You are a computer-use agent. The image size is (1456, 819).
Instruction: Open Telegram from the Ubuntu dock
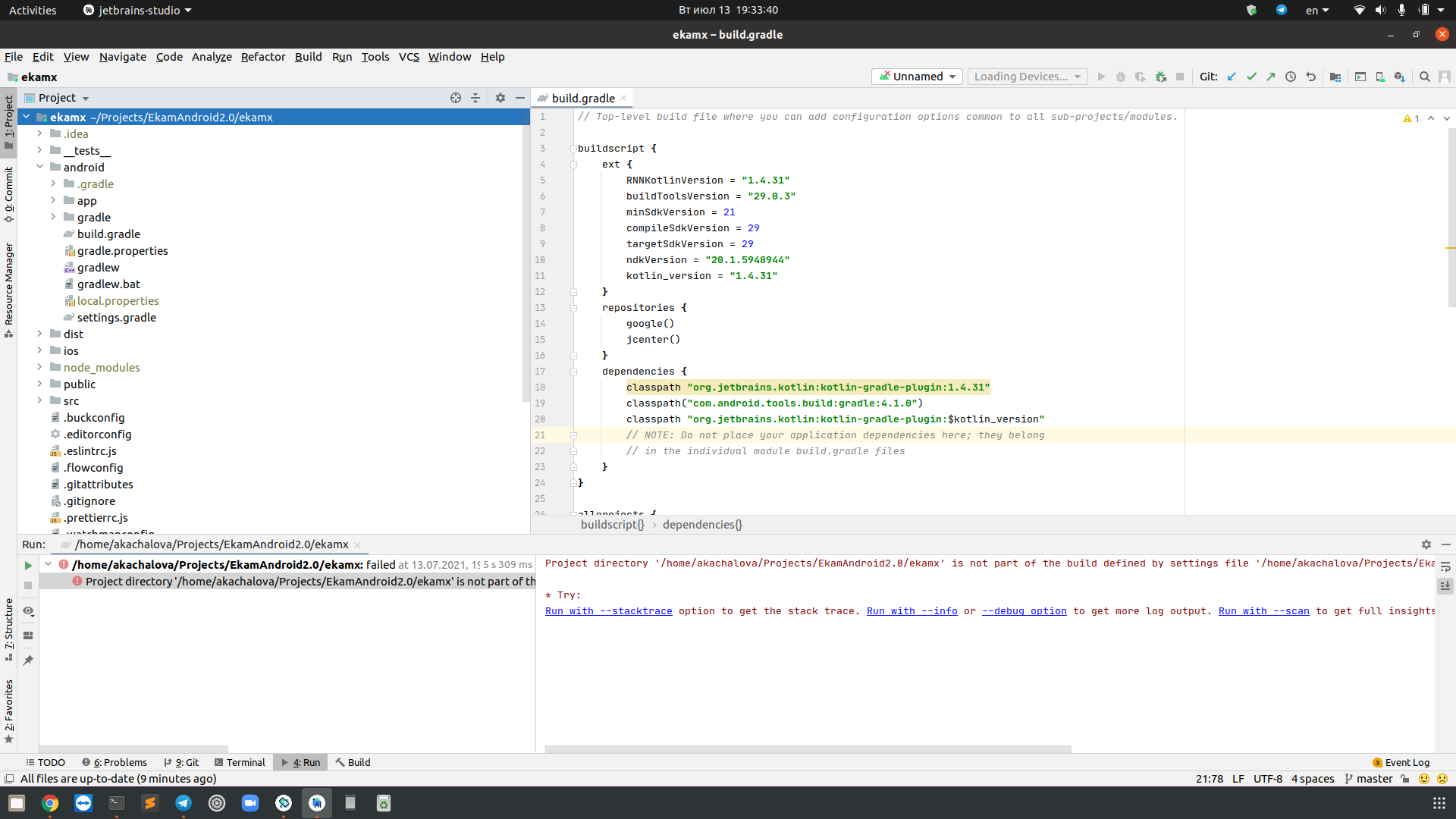pos(184,803)
